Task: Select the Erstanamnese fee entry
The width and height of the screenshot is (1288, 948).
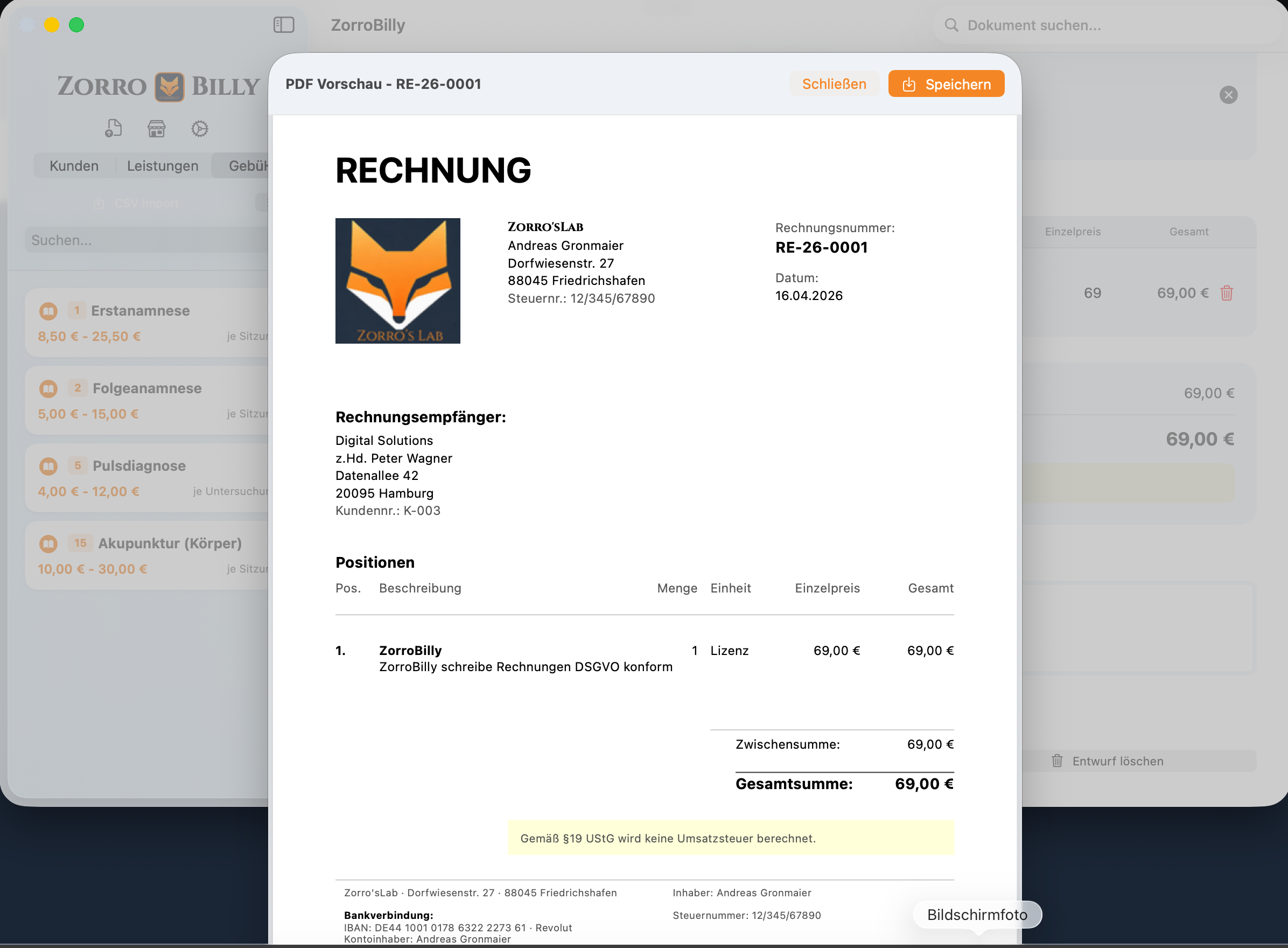Action: [x=147, y=323]
